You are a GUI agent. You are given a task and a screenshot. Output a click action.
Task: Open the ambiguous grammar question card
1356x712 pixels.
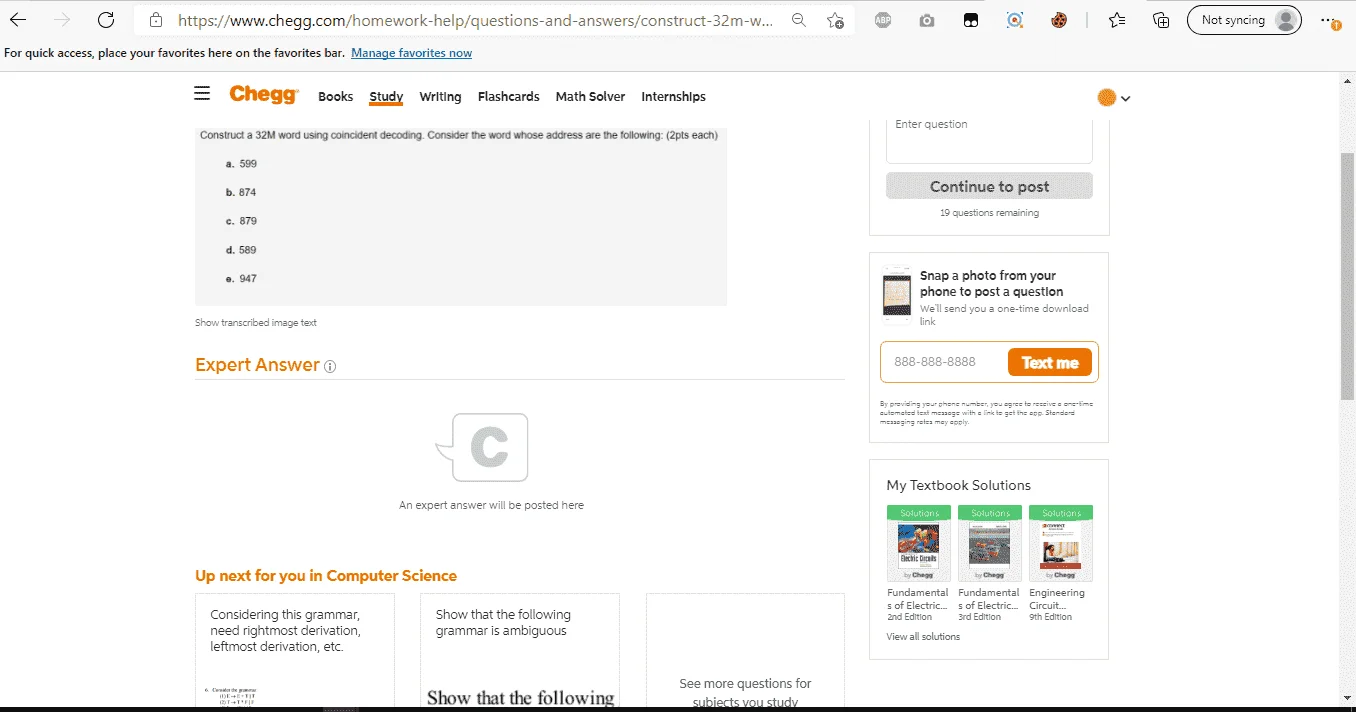point(520,650)
